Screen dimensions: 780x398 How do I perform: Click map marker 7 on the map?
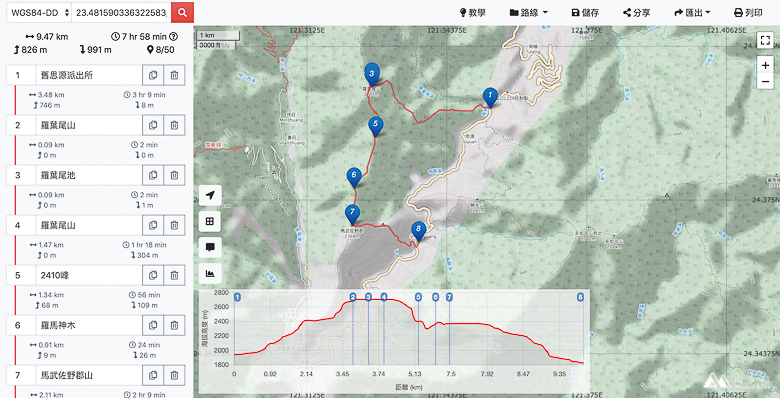(x=352, y=214)
